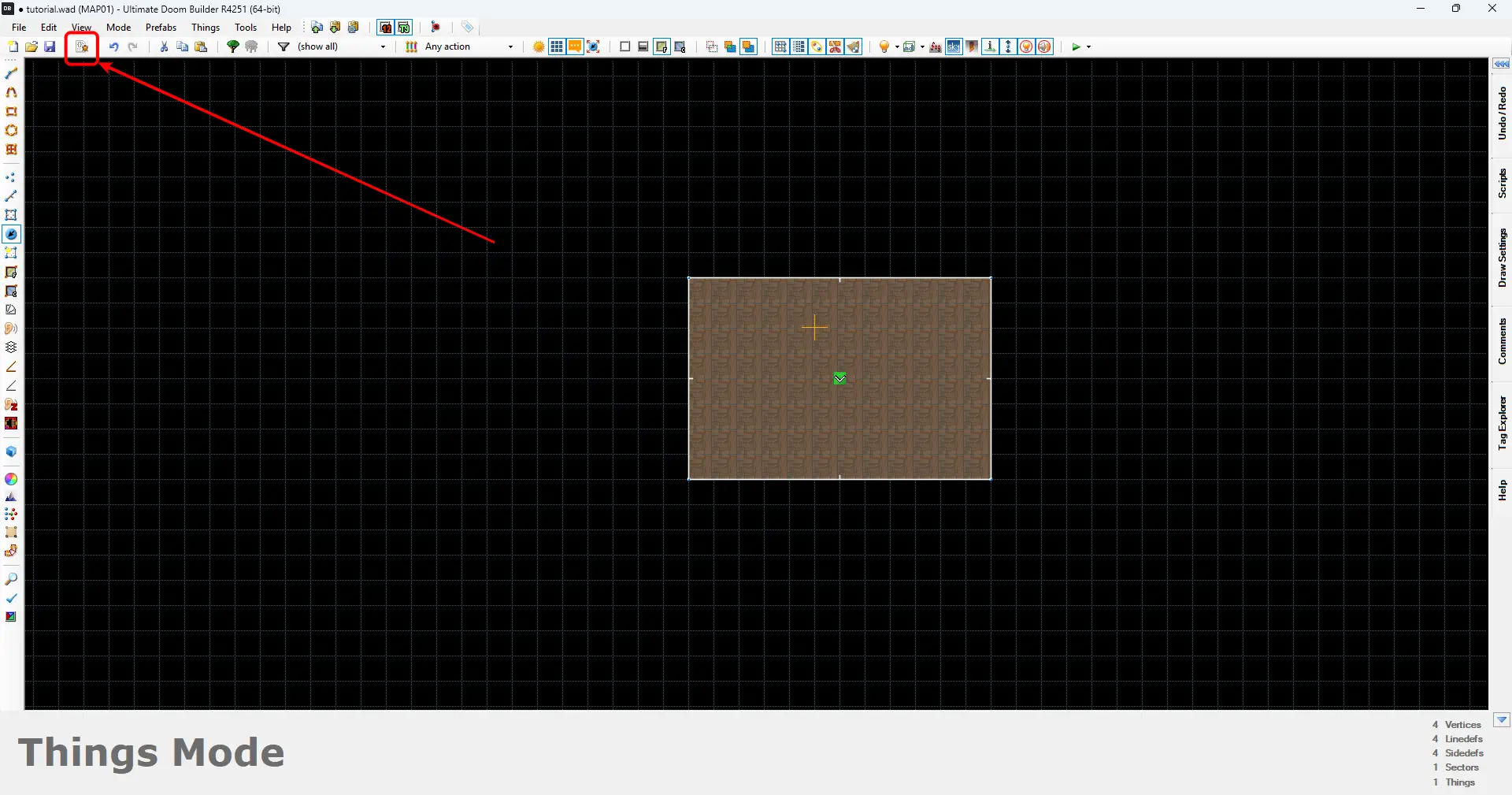Click the Save Map floppy disk icon
The height and width of the screenshot is (795, 1512).
(50, 47)
